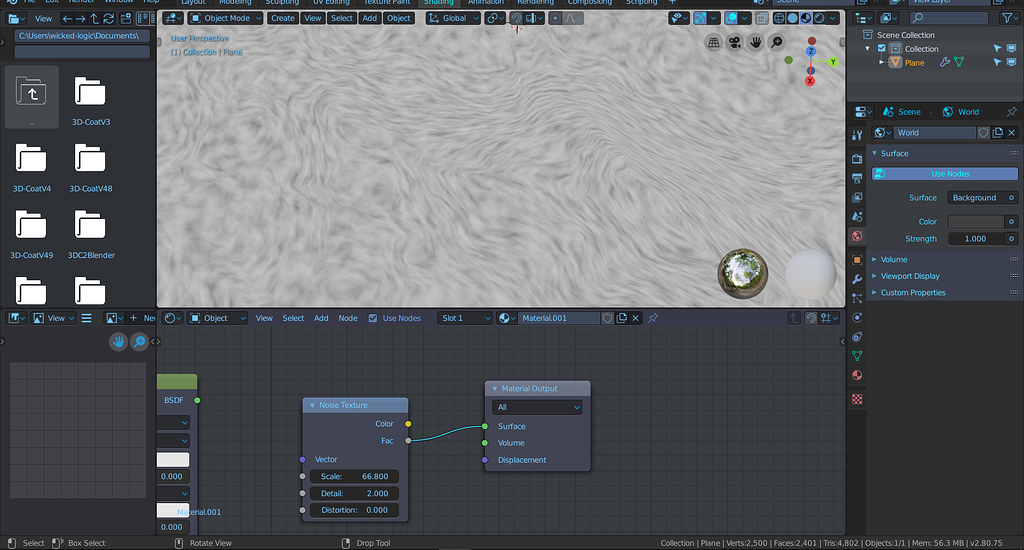Viewport: 1024px width, 550px height.
Task: Open the Add menu in node editor
Action: (321, 318)
